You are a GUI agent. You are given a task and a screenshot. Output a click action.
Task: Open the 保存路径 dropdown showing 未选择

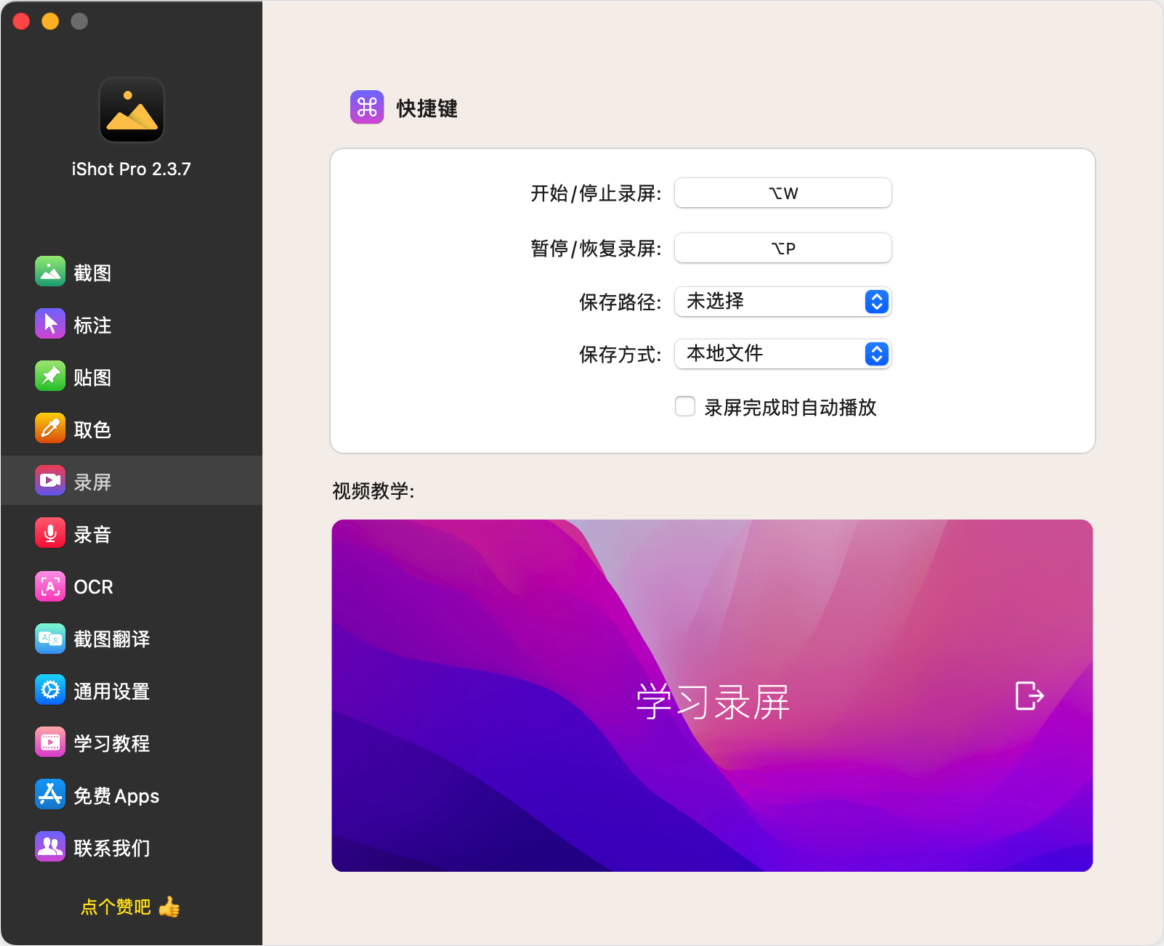pyautogui.click(x=782, y=301)
